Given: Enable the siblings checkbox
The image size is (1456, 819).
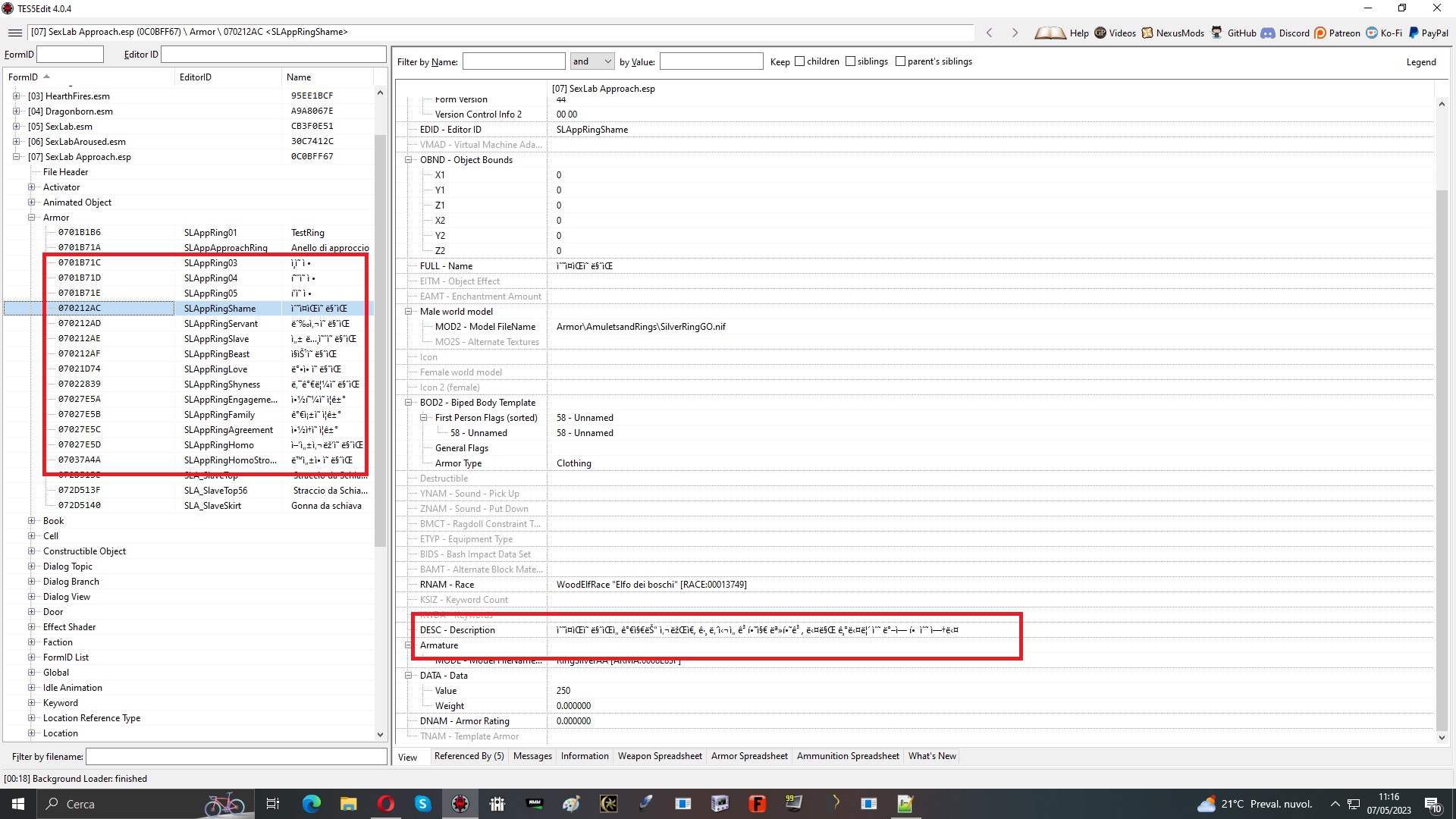Looking at the screenshot, I should [x=850, y=61].
